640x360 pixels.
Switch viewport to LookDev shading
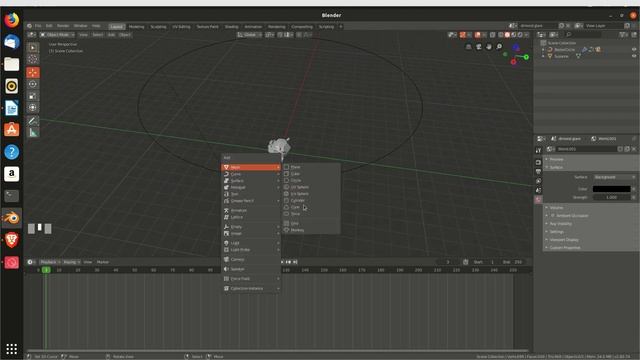click(513, 35)
